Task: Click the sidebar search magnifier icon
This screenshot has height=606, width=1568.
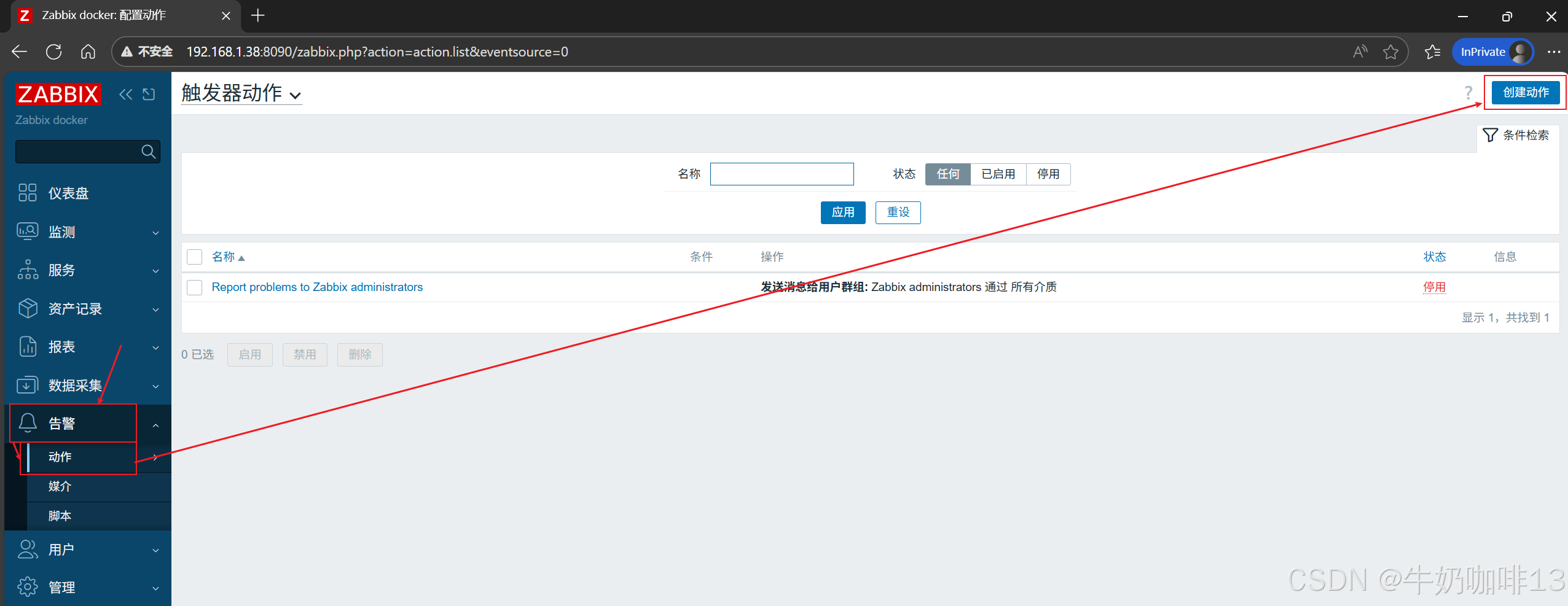Action: click(148, 152)
